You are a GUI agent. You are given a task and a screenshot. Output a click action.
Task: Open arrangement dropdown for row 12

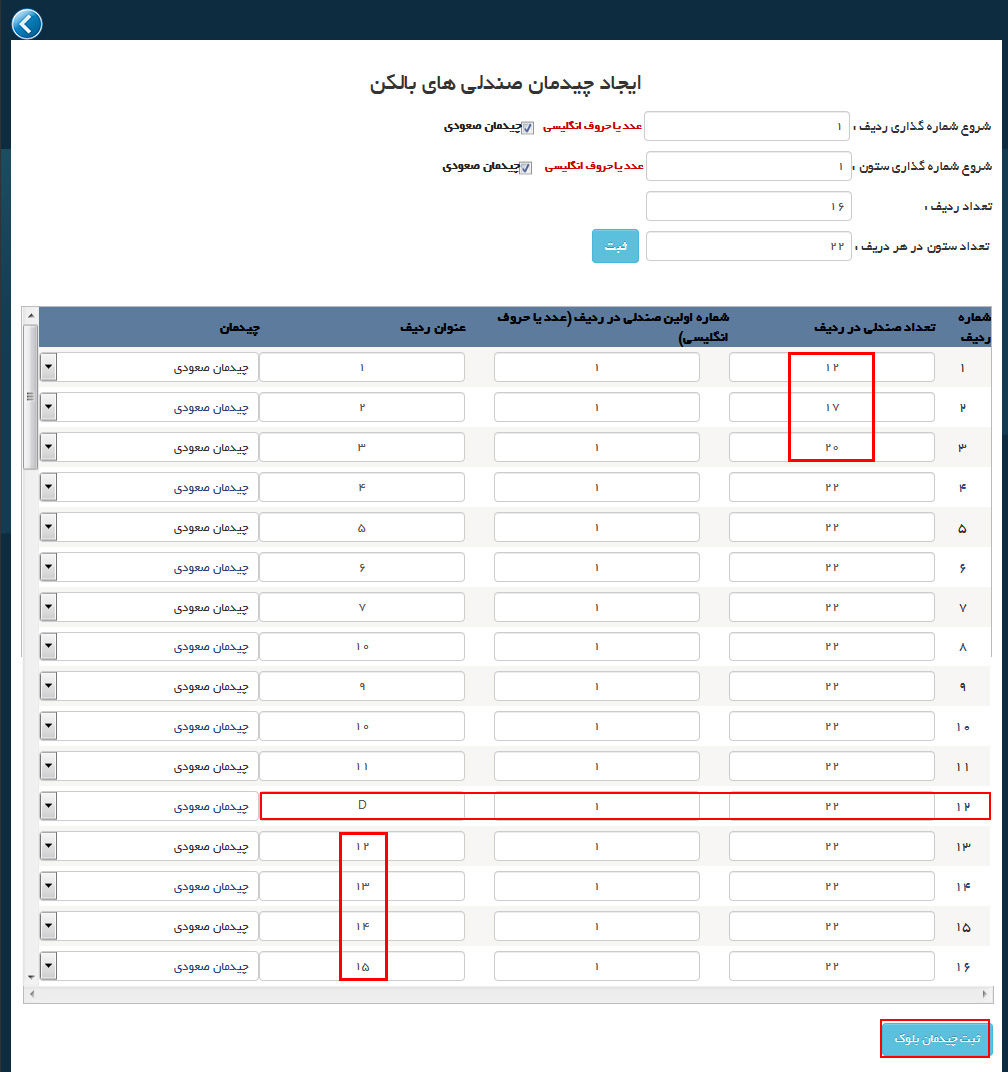48,806
